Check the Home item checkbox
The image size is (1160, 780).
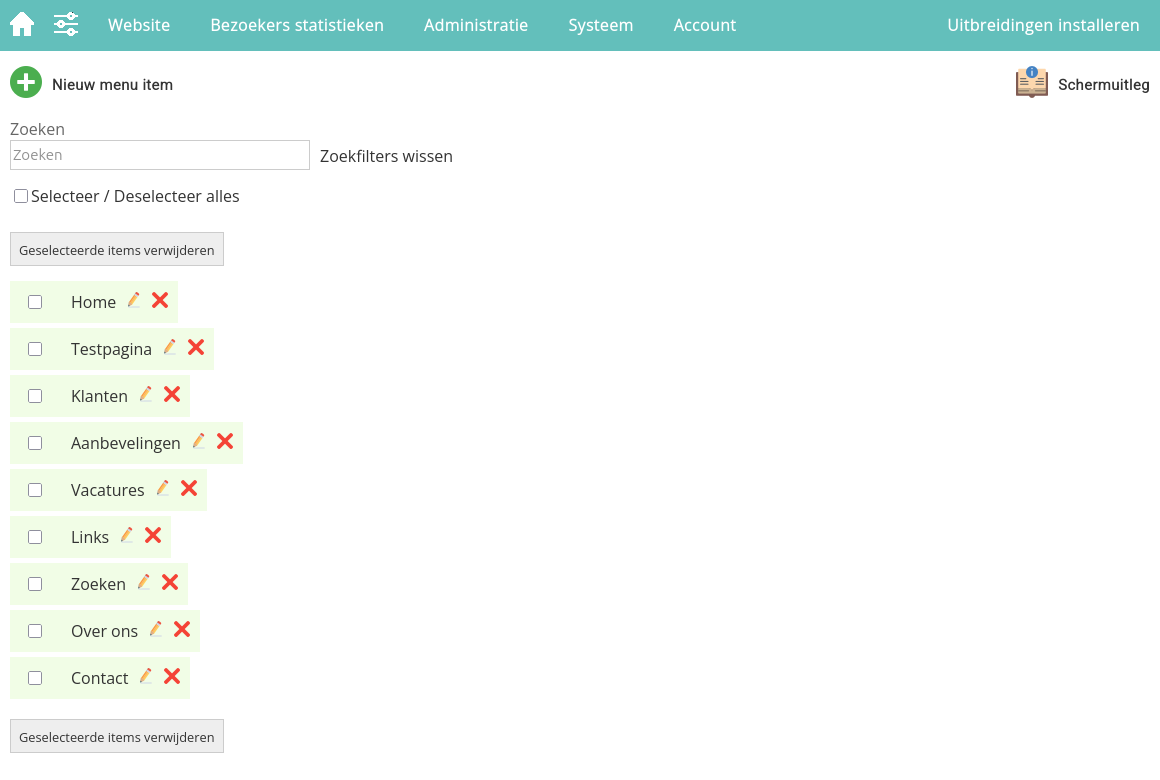pos(35,302)
